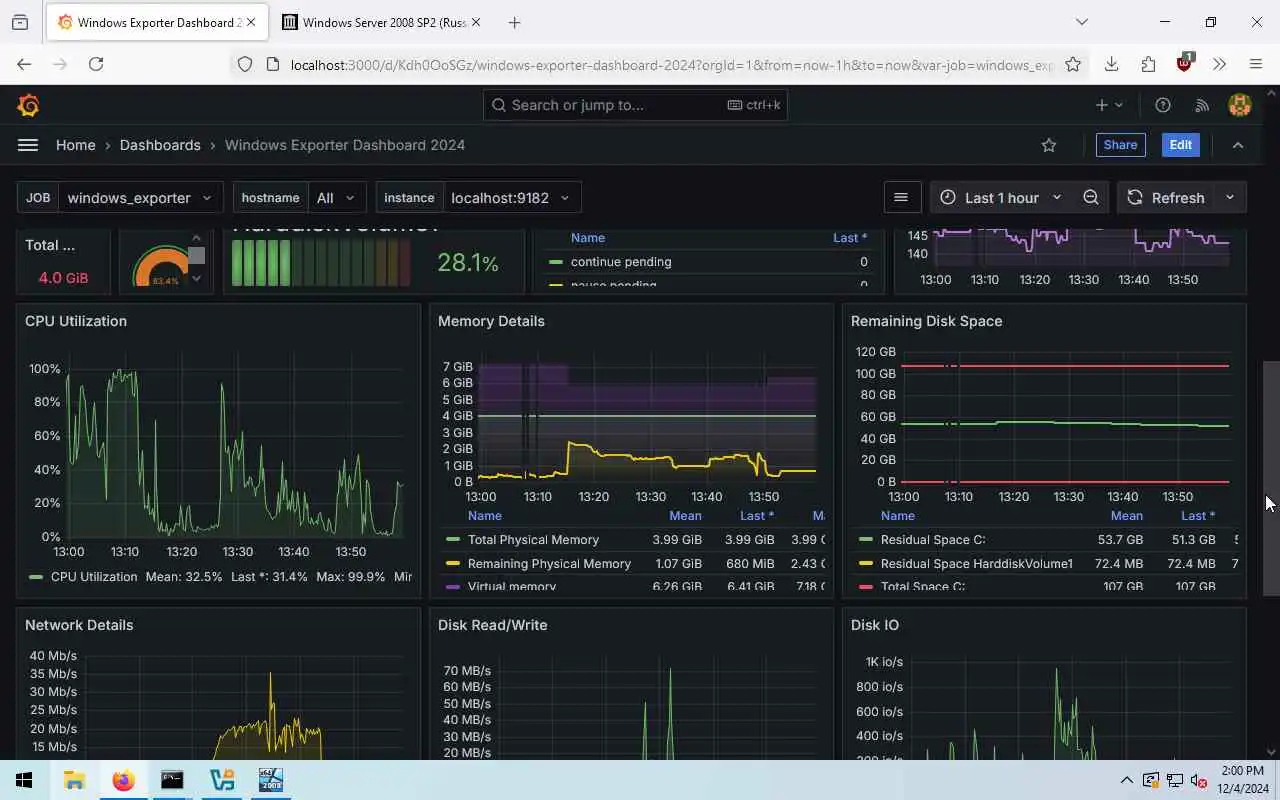The width and height of the screenshot is (1280, 800).
Task: Click the Refresh button
Action: click(1166, 197)
